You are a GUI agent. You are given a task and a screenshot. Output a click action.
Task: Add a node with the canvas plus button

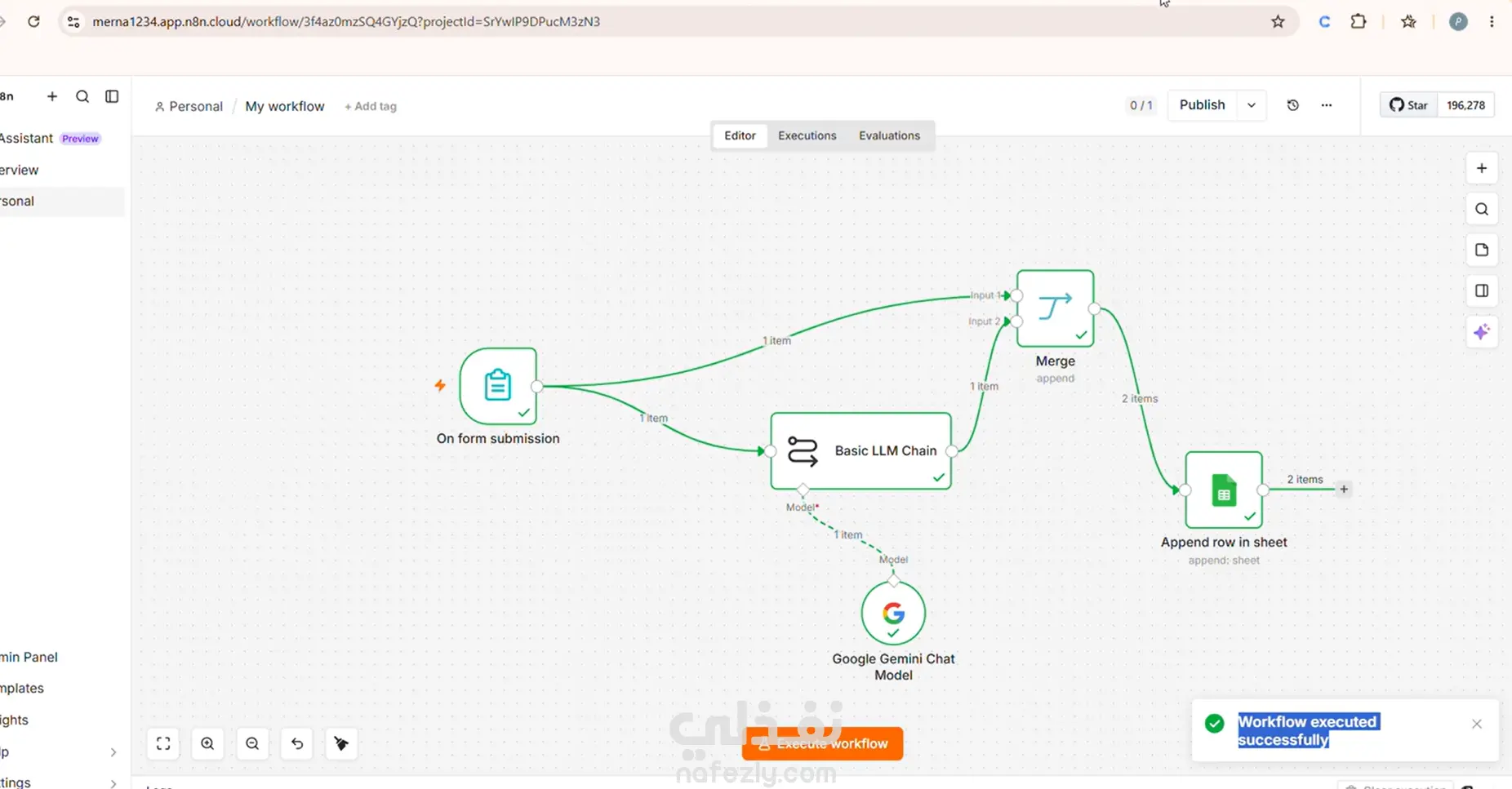(1482, 168)
